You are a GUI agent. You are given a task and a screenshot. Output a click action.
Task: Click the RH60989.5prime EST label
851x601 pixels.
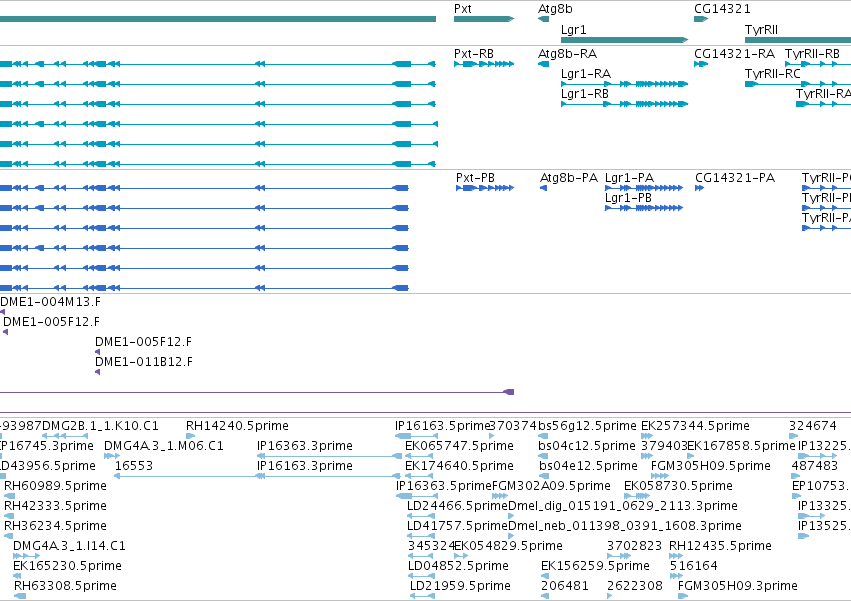(55, 485)
